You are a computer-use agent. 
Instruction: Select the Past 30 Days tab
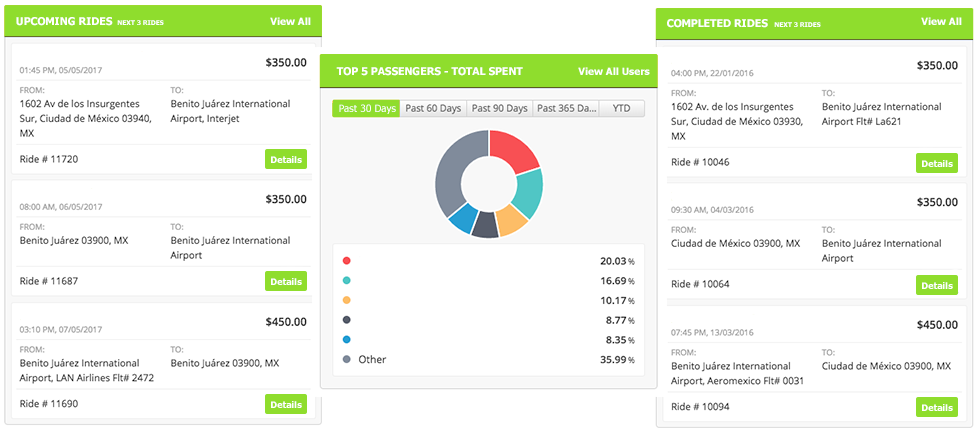(x=366, y=108)
